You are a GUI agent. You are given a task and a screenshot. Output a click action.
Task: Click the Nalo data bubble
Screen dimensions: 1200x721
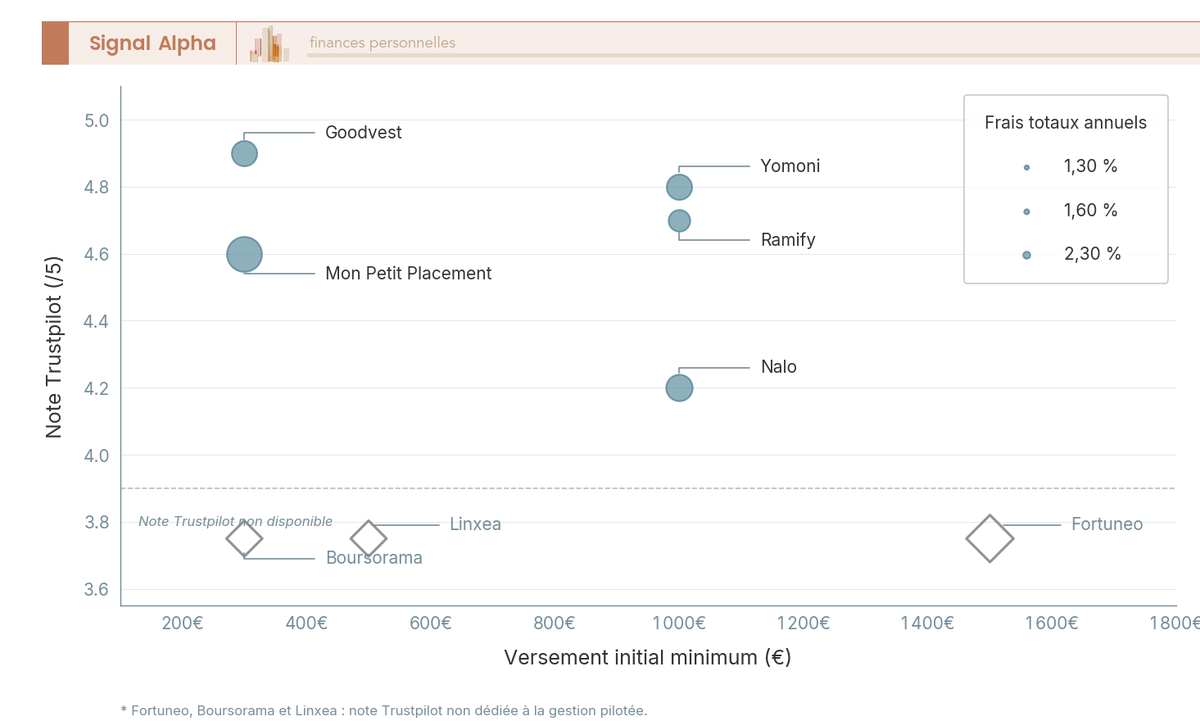pyautogui.click(x=680, y=388)
